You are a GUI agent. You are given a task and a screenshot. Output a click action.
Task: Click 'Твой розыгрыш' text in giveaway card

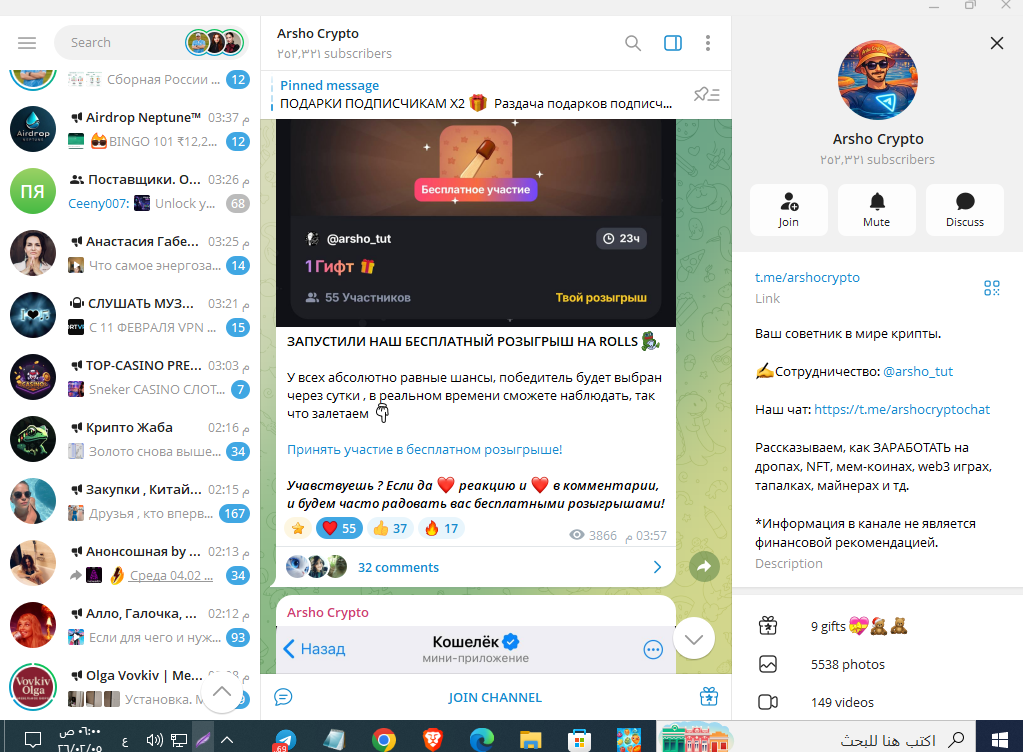601,297
